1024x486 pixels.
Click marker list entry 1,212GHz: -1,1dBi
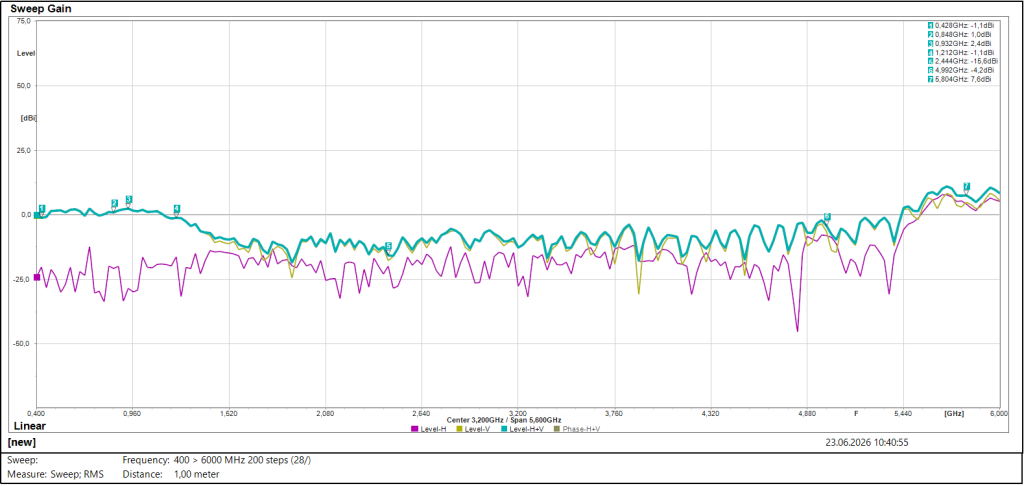point(961,52)
